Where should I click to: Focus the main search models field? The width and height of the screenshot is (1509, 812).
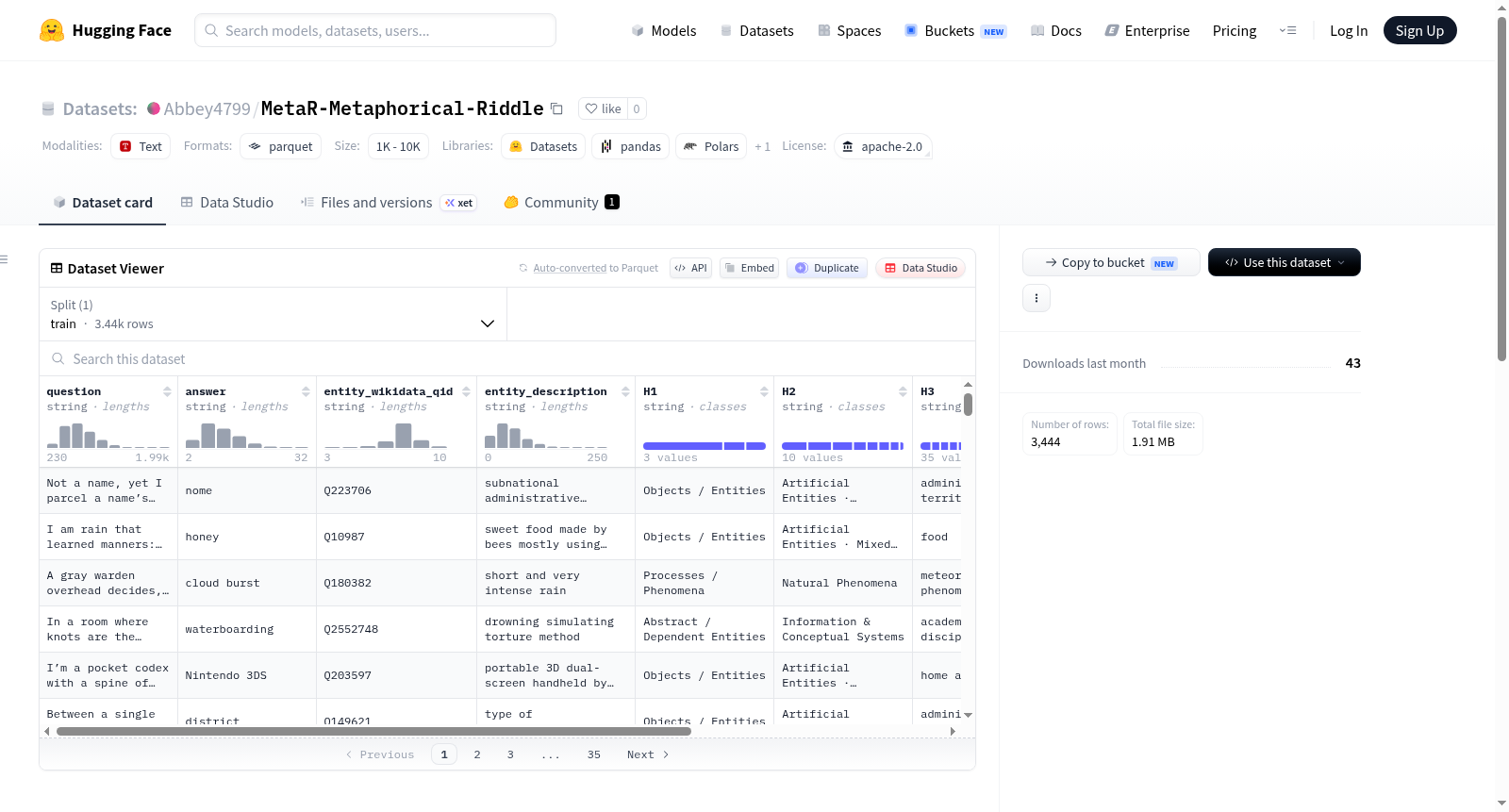(375, 30)
